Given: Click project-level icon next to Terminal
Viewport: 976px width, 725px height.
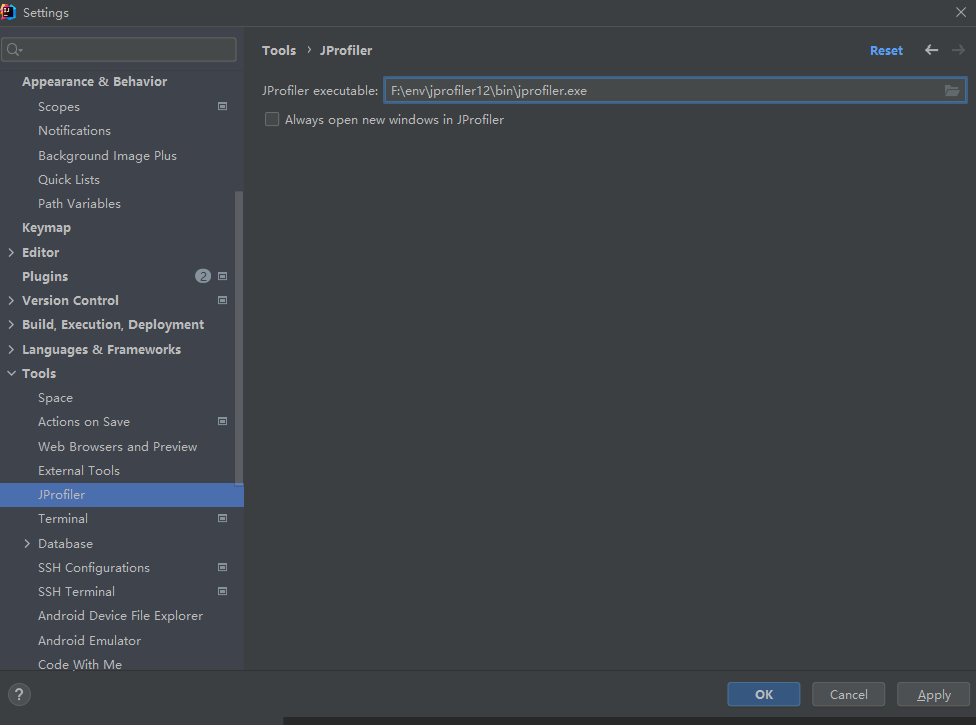Looking at the screenshot, I should pyautogui.click(x=222, y=518).
